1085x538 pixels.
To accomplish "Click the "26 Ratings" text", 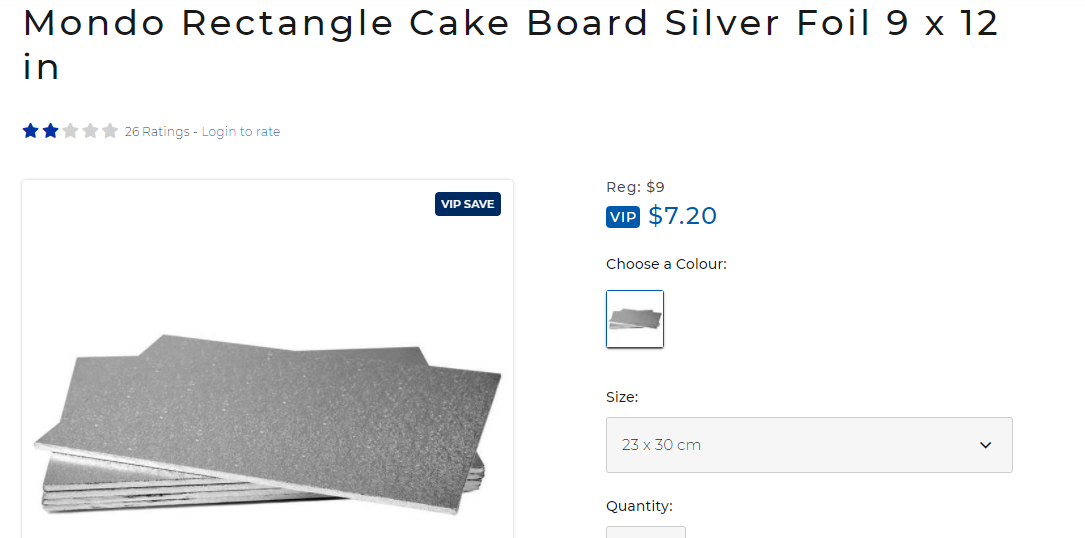I will coord(157,132).
